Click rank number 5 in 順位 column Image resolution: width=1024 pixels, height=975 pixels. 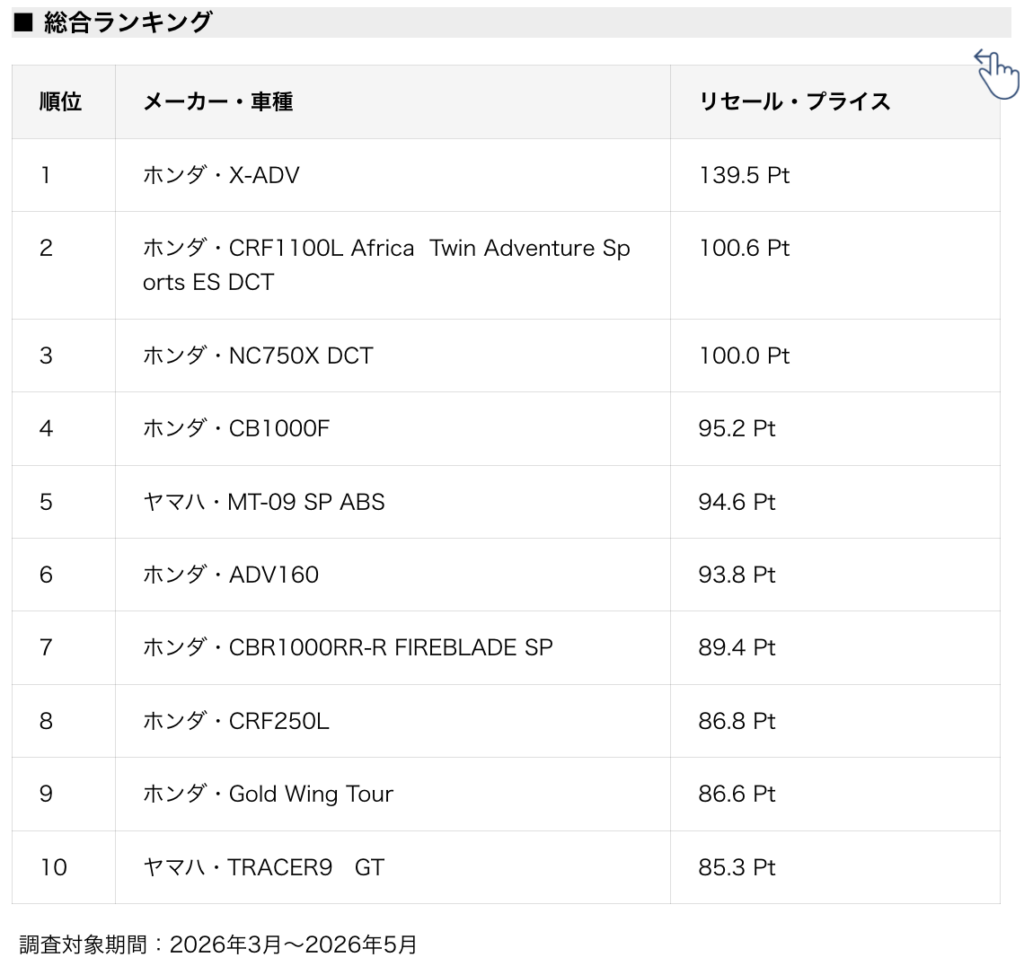(x=46, y=502)
